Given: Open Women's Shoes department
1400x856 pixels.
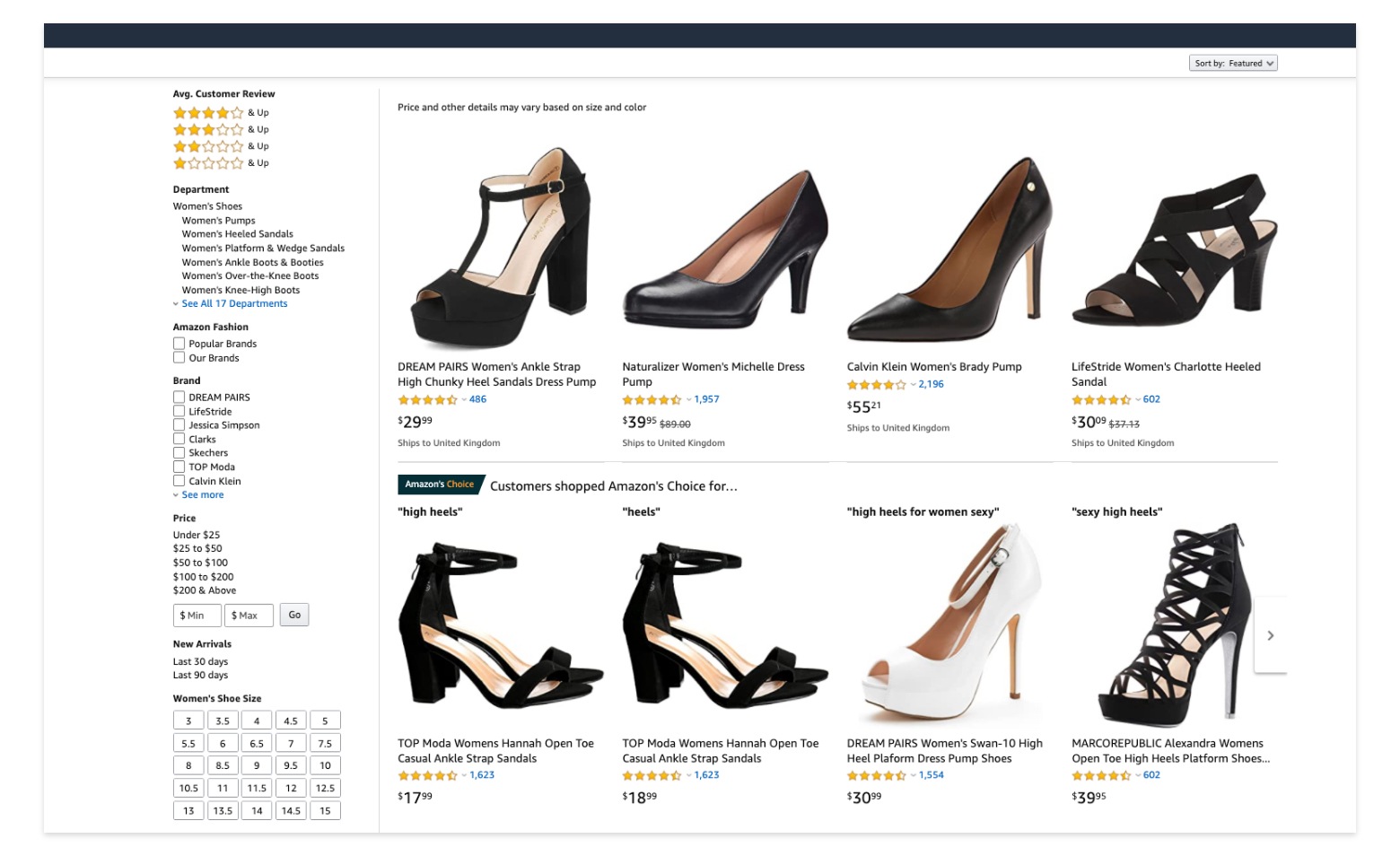Looking at the screenshot, I should click(207, 206).
